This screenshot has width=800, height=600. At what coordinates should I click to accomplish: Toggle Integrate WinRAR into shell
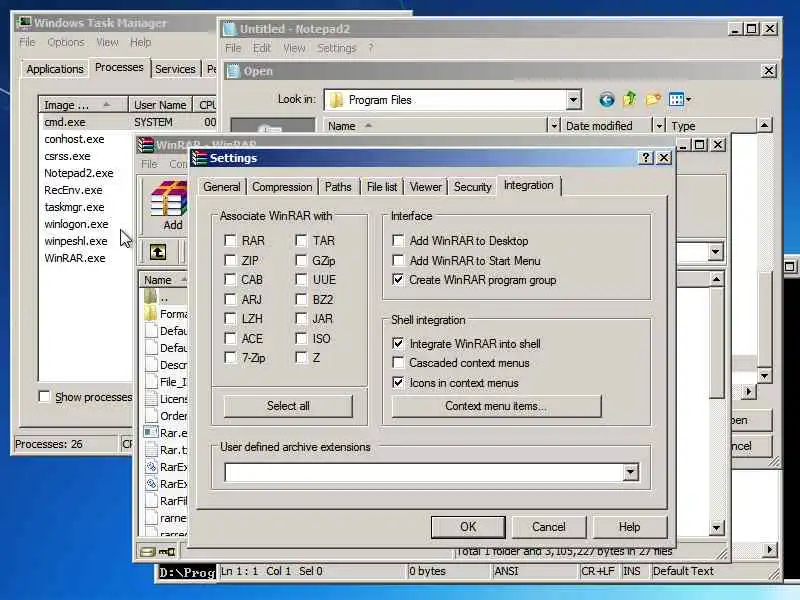click(398, 343)
